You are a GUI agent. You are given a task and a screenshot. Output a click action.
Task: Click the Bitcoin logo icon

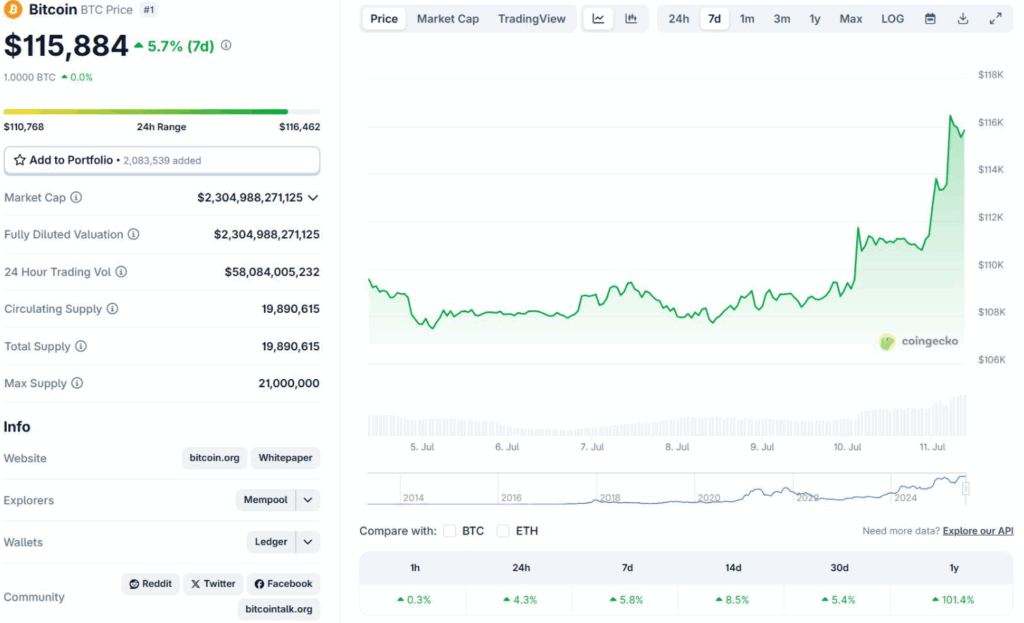(x=12, y=10)
